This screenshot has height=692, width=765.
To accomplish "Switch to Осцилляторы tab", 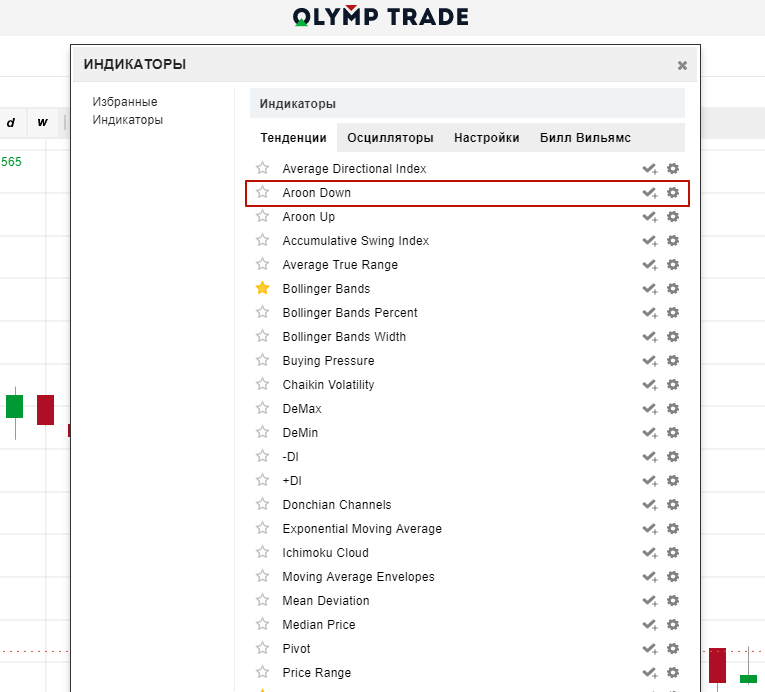I will 390,138.
